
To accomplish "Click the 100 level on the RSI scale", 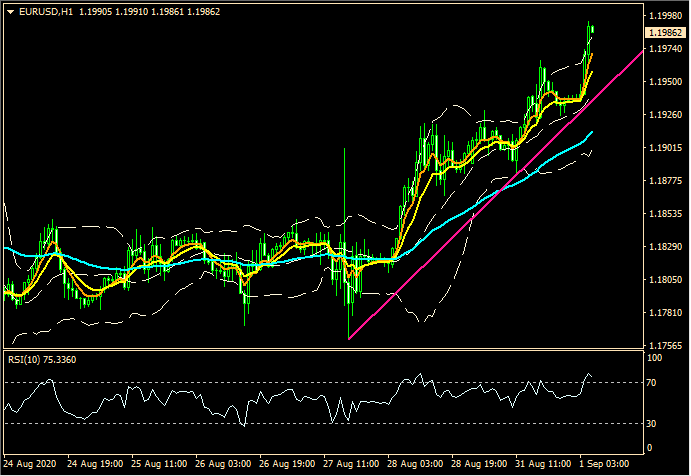I will tap(656, 357).
